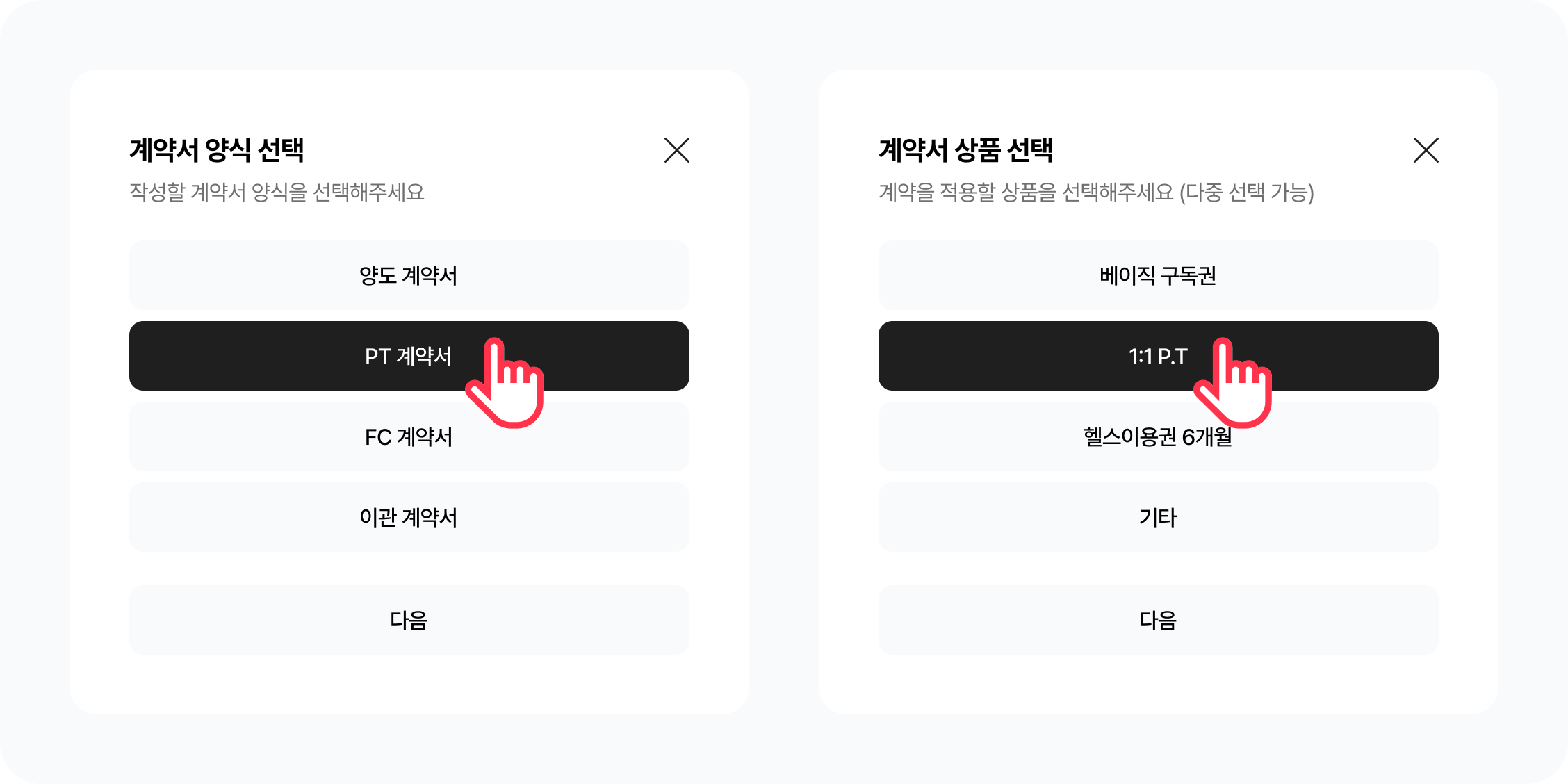Image resolution: width=1568 pixels, height=784 pixels.
Task: Select the 이관 계약서 option
Action: (x=409, y=517)
